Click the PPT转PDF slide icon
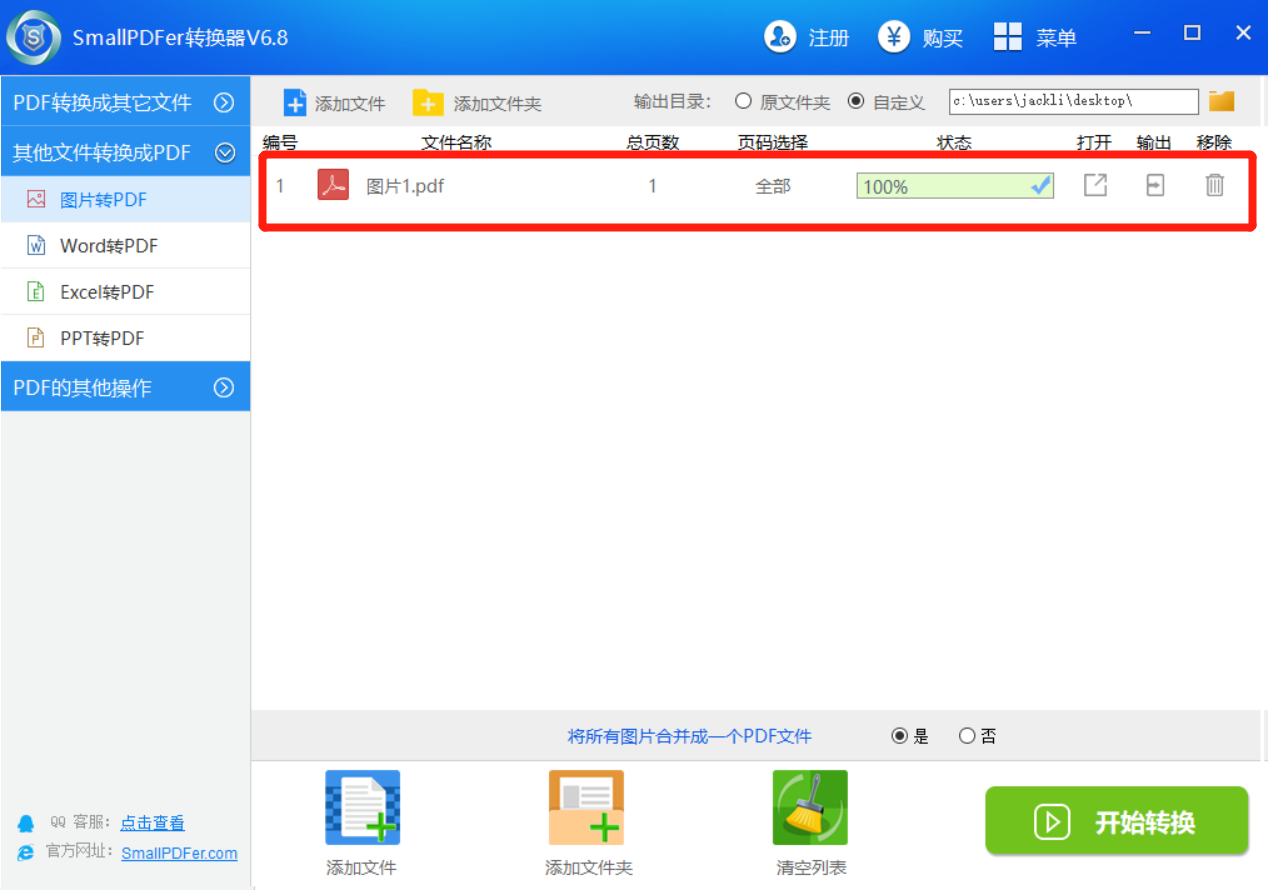This screenshot has height=890, width=1268. pyautogui.click(x=36, y=338)
